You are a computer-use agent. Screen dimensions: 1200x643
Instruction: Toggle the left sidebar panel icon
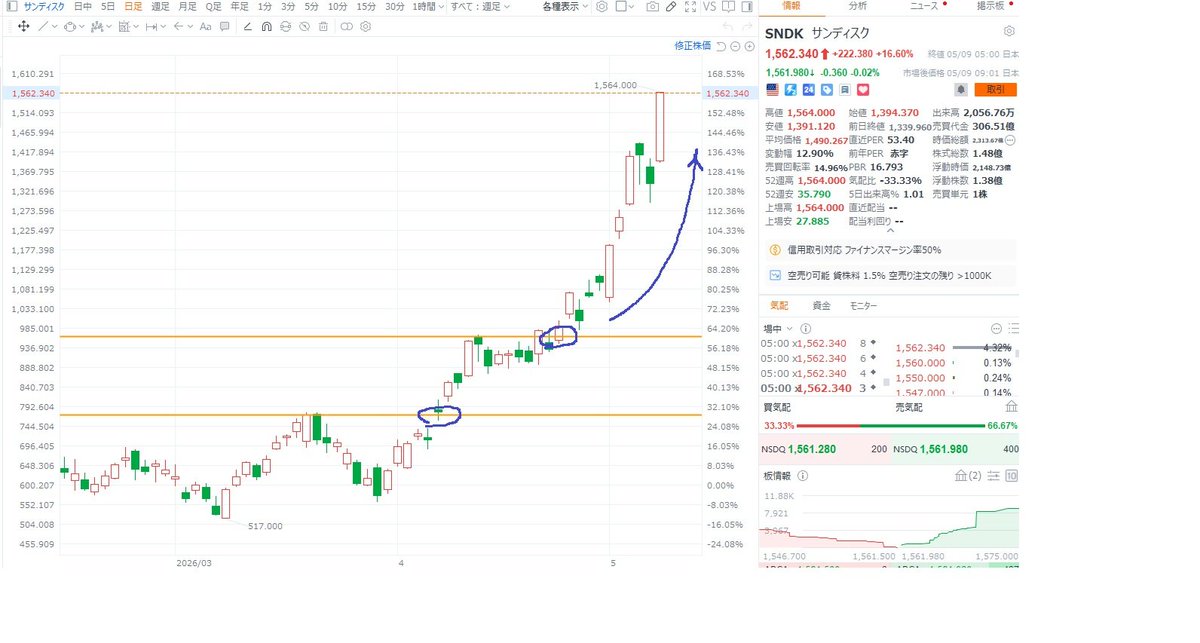pyautogui.click(x=12, y=6)
